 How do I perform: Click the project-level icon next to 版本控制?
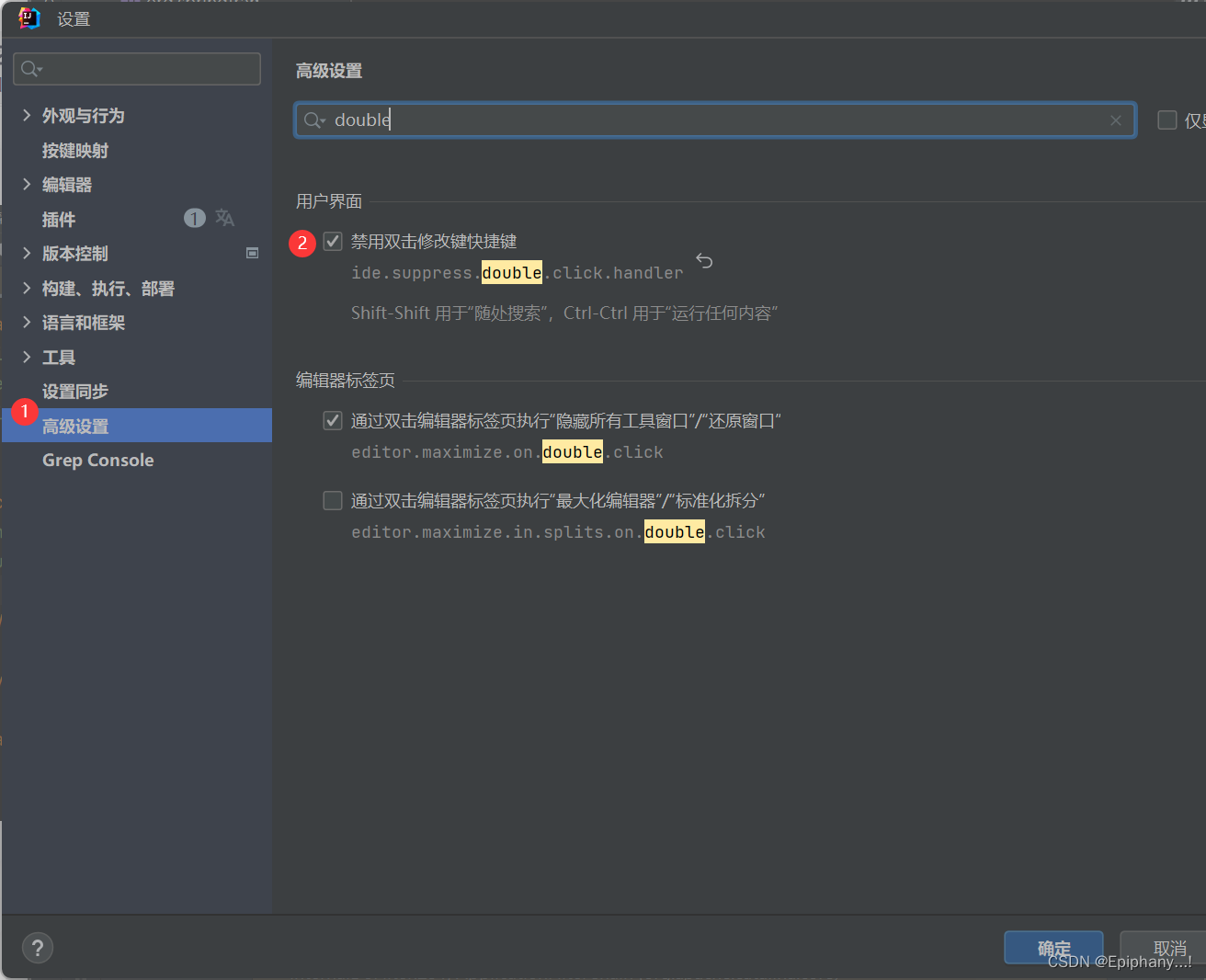click(x=253, y=253)
